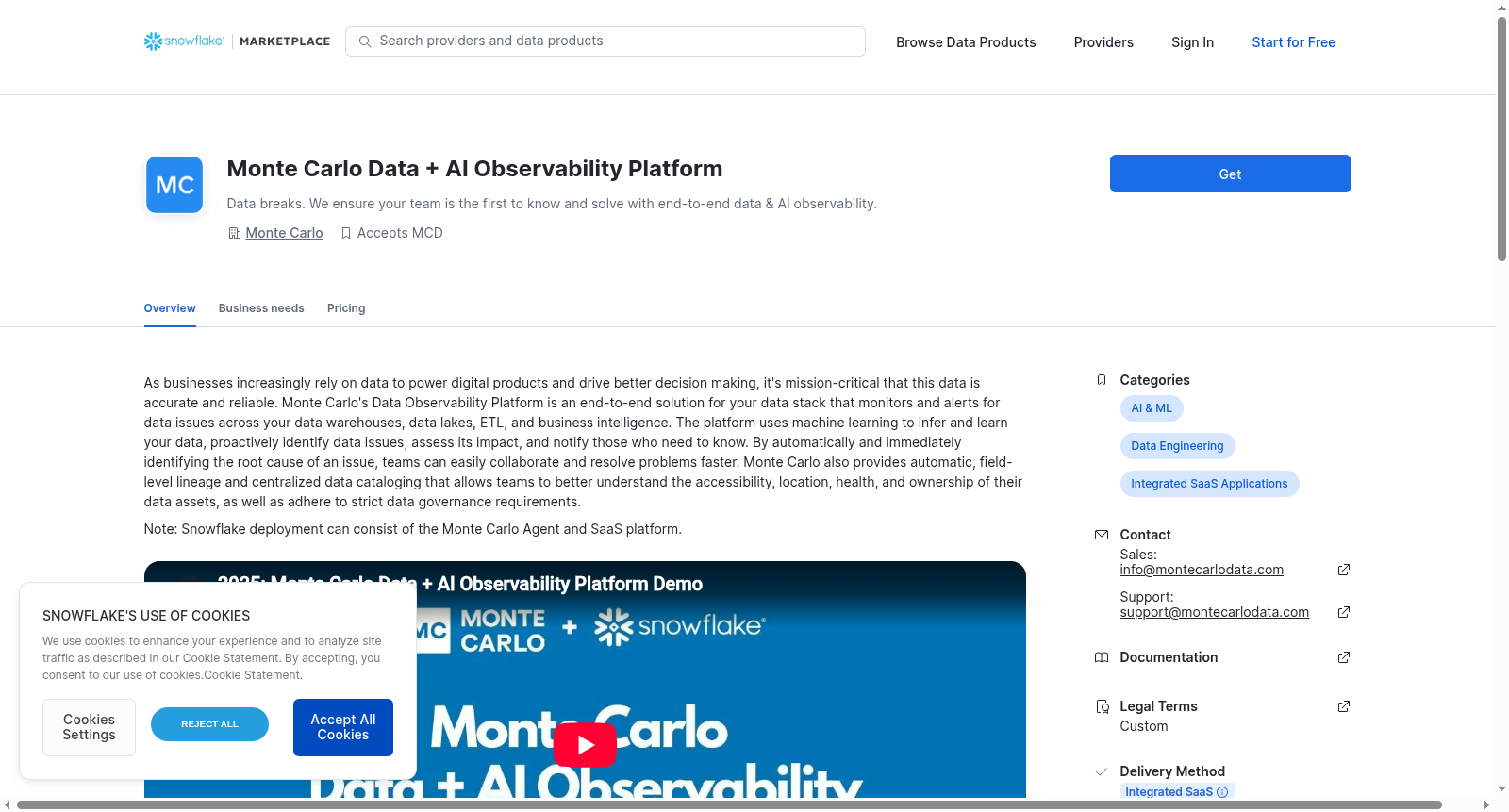The image size is (1509, 812).
Task: Click the Documentation book icon
Action: click(1102, 657)
